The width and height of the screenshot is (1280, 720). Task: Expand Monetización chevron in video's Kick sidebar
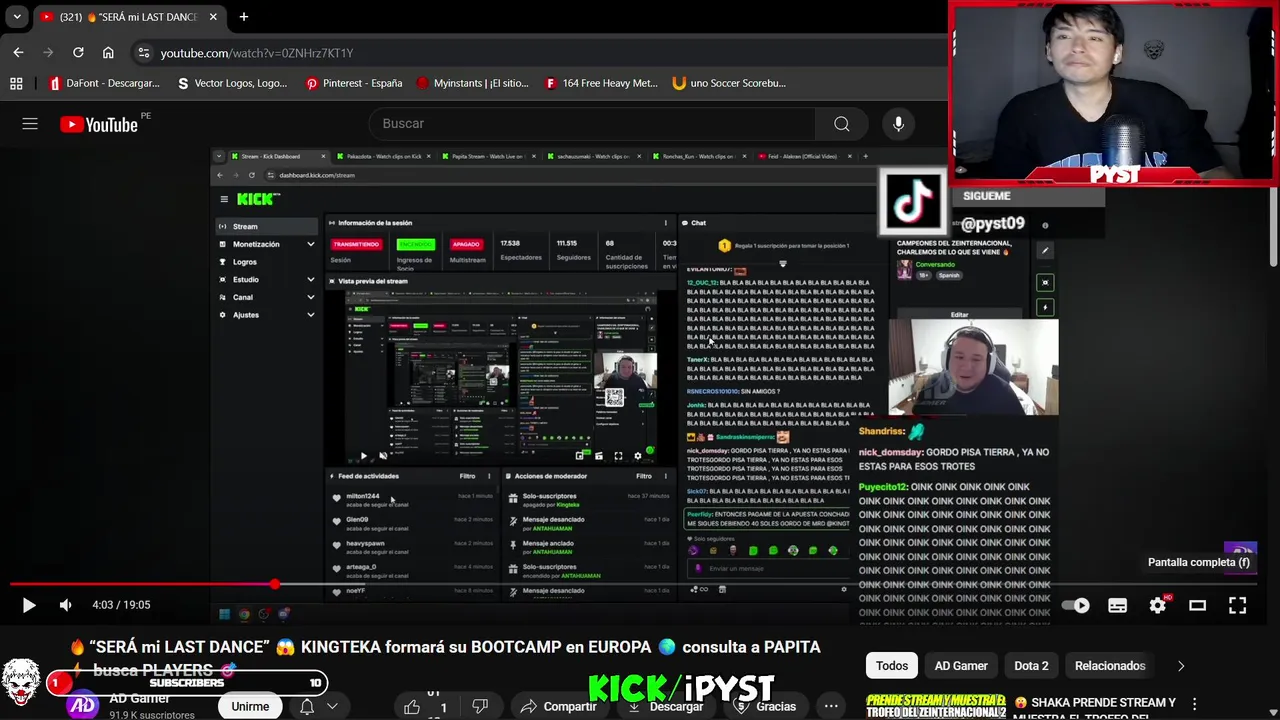pos(310,244)
